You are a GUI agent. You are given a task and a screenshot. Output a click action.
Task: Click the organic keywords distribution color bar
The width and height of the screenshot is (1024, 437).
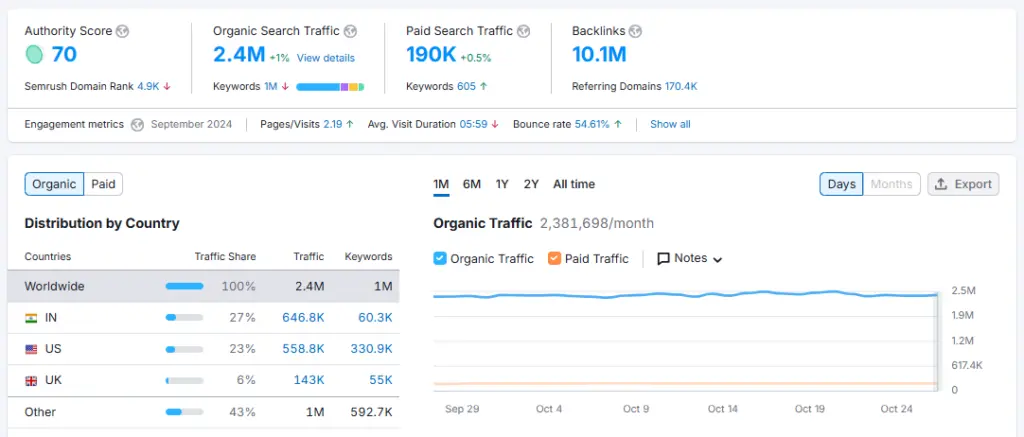click(x=330, y=87)
